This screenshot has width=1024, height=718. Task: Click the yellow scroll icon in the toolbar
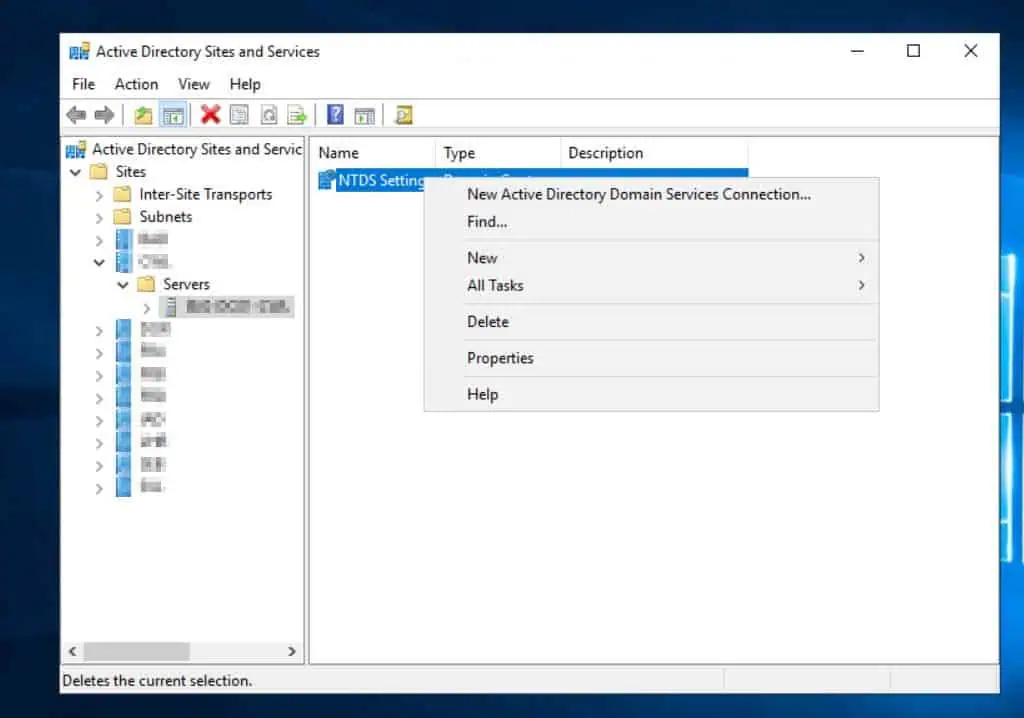[404, 115]
